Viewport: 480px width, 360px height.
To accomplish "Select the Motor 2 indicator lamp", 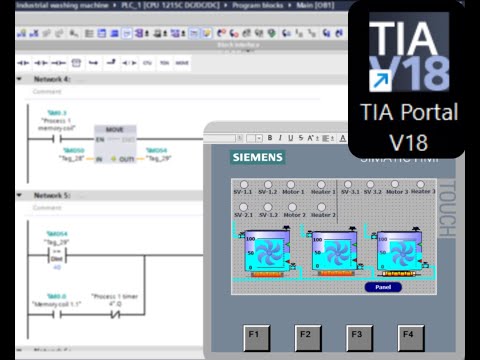I will tap(292, 207).
